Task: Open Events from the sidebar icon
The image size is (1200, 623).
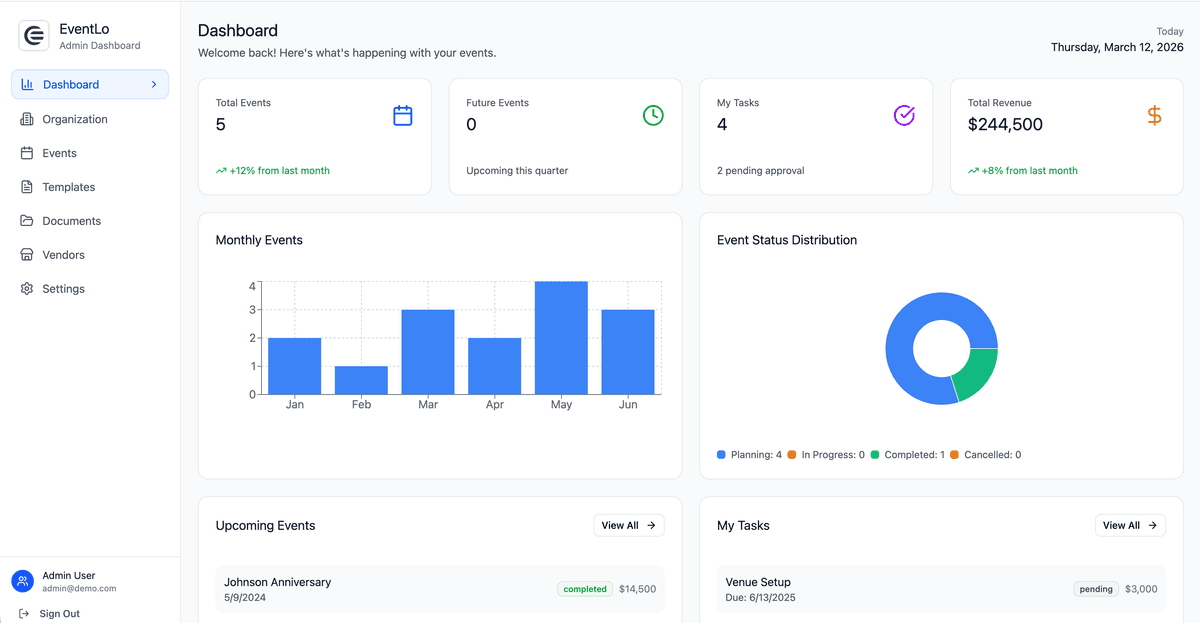Action: [26, 152]
